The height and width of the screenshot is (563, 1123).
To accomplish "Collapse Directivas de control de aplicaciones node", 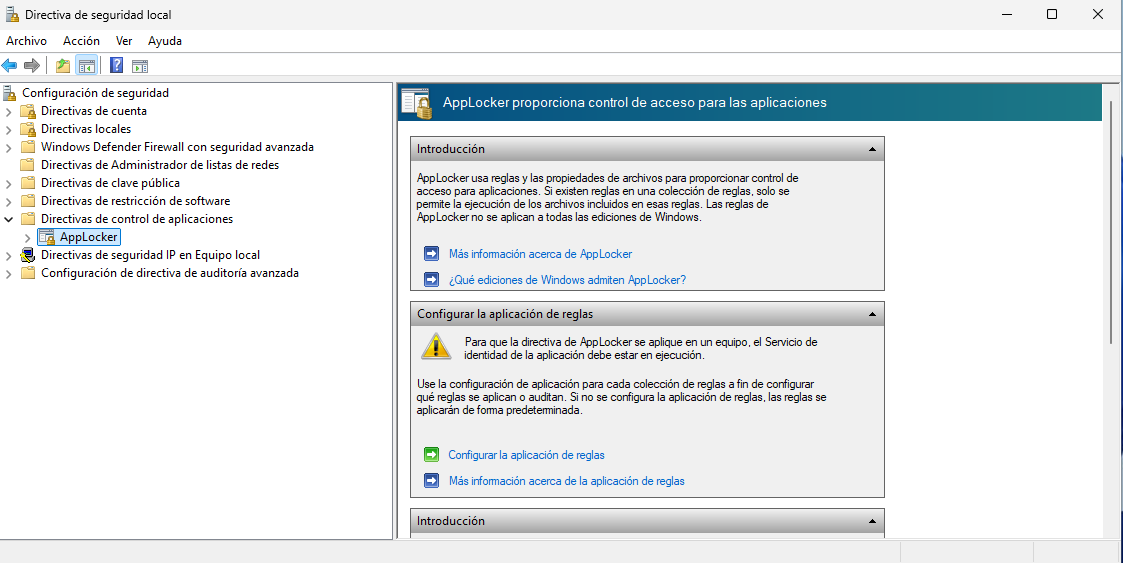I will pyautogui.click(x=9, y=219).
